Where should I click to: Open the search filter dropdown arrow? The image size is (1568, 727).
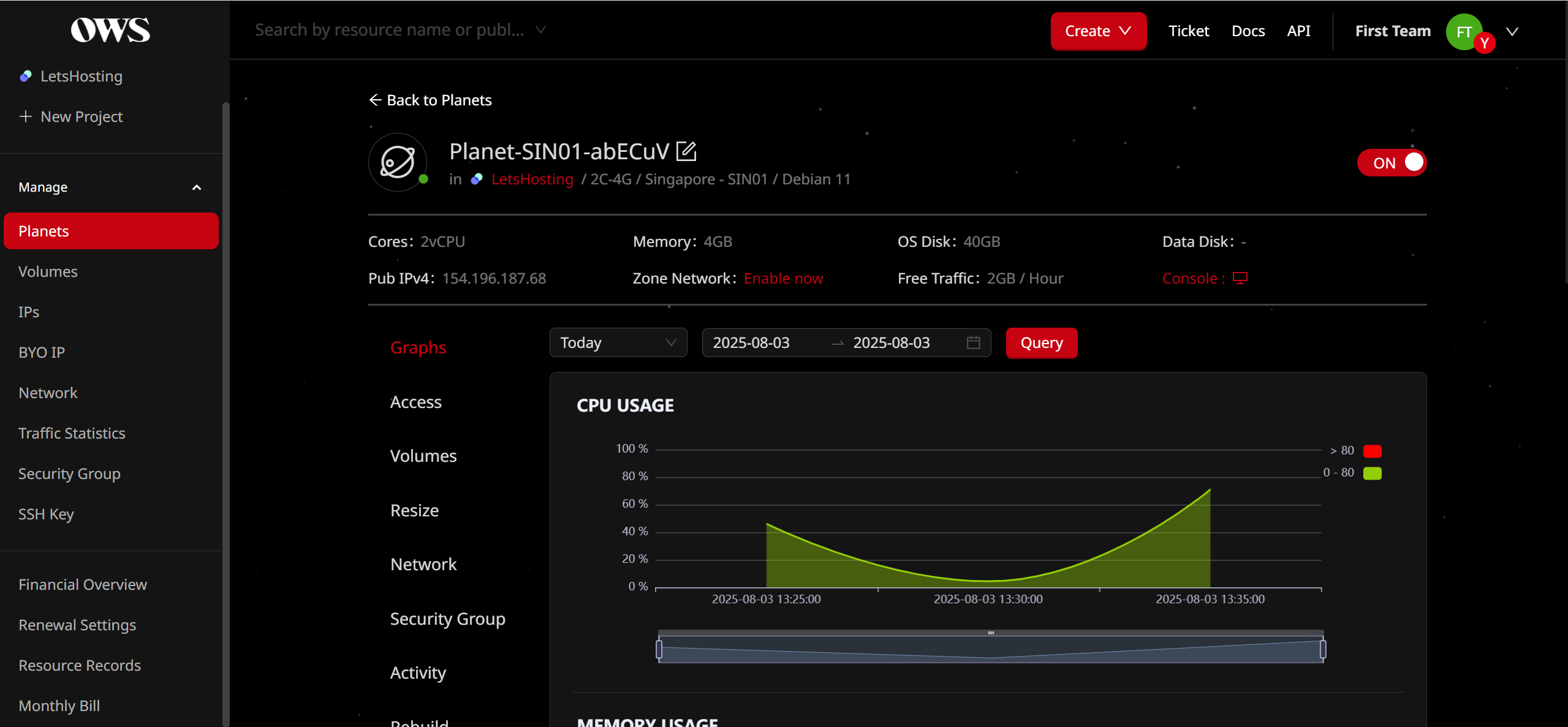(x=540, y=29)
